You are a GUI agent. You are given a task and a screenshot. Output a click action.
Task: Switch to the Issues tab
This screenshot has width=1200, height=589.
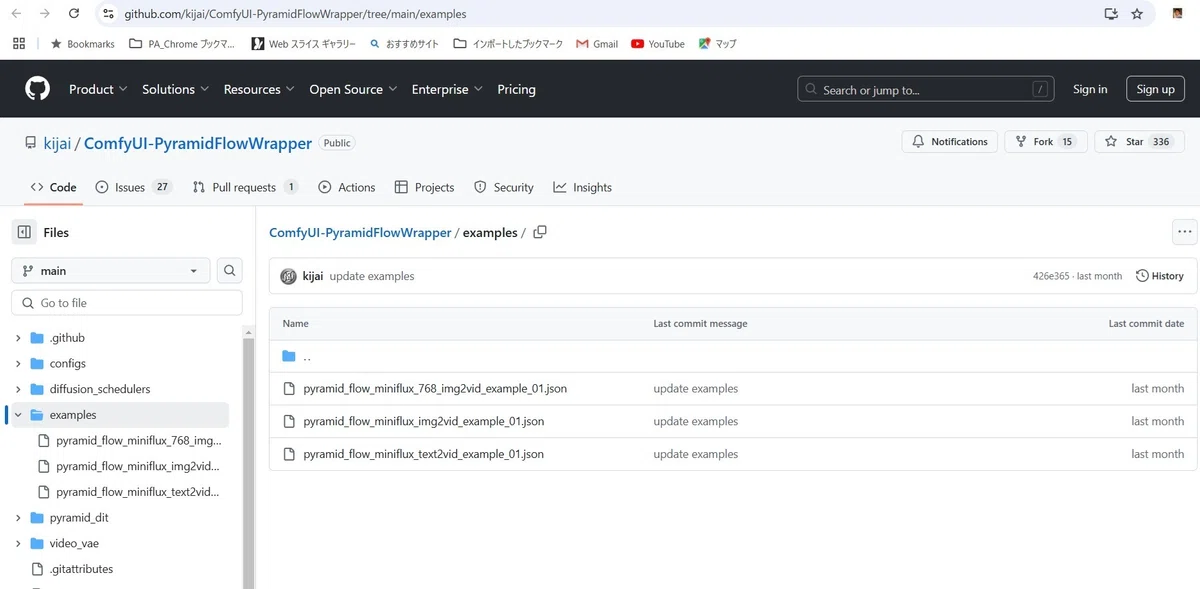tap(133, 187)
